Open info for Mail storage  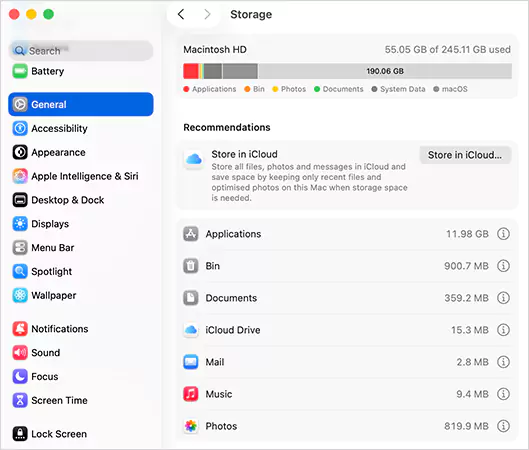pos(503,362)
